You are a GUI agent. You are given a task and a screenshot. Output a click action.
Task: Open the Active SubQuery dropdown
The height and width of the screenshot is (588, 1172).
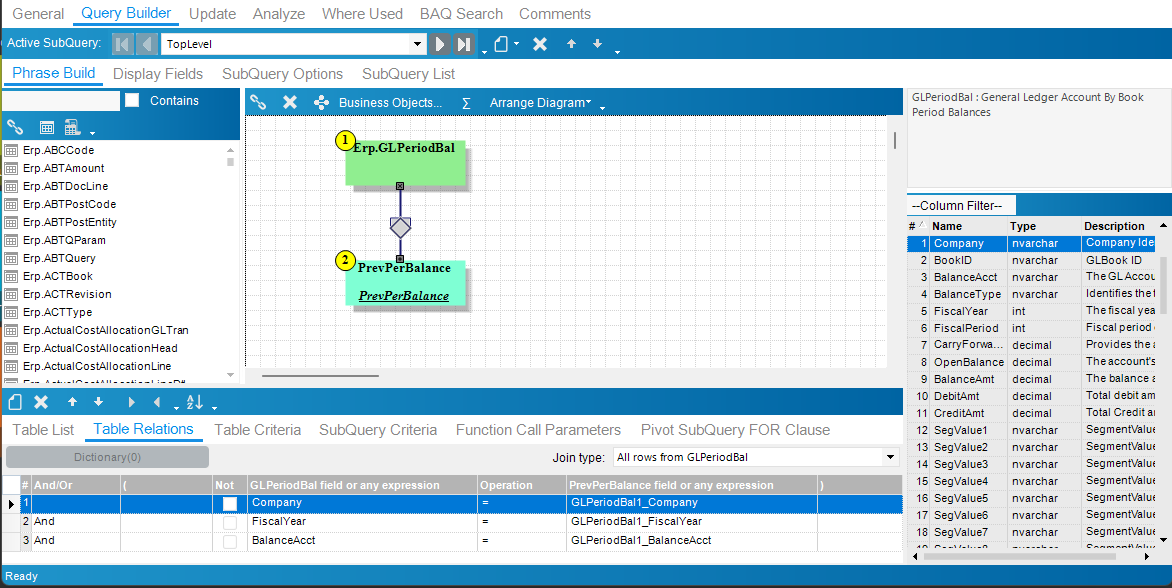point(418,44)
